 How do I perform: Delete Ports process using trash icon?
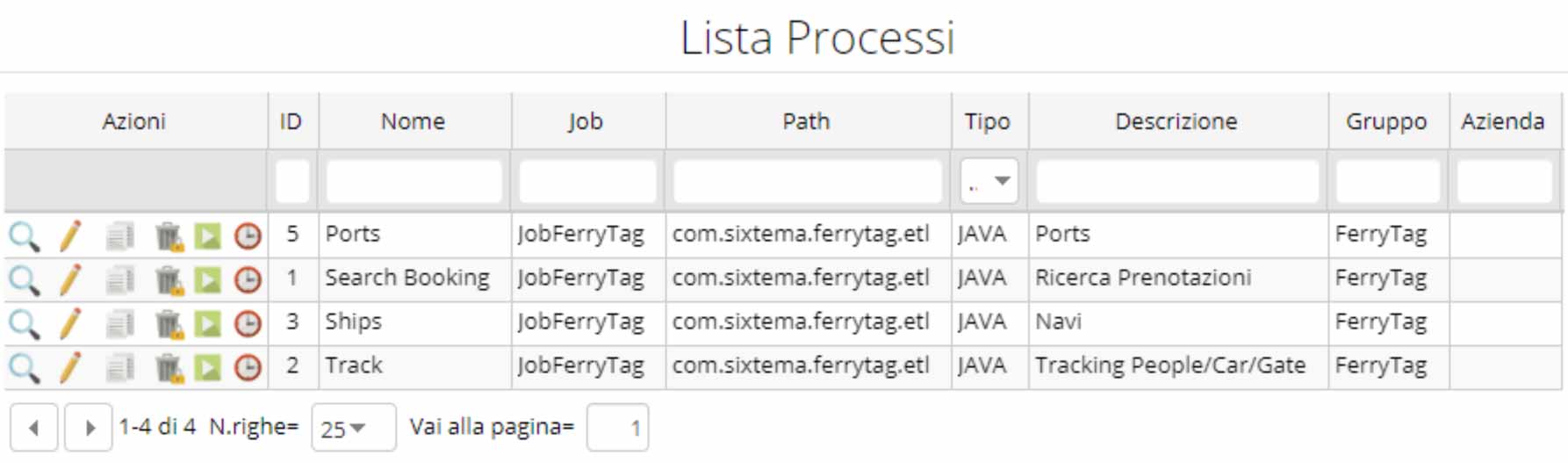(x=169, y=236)
